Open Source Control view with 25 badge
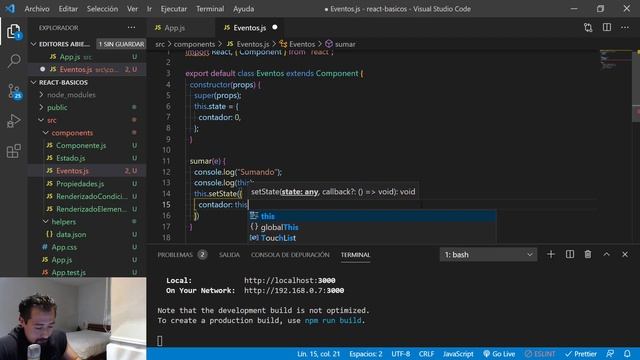 click(x=14, y=91)
